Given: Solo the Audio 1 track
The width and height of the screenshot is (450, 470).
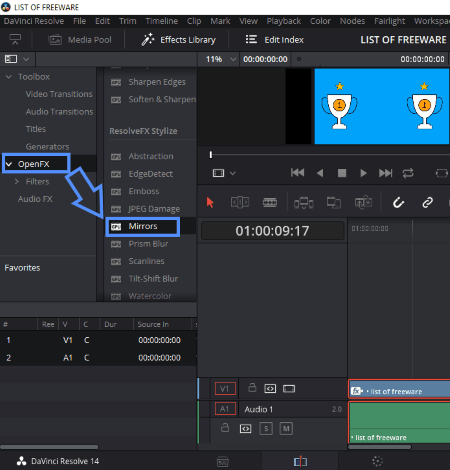Looking at the screenshot, I should [x=266, y=429].
